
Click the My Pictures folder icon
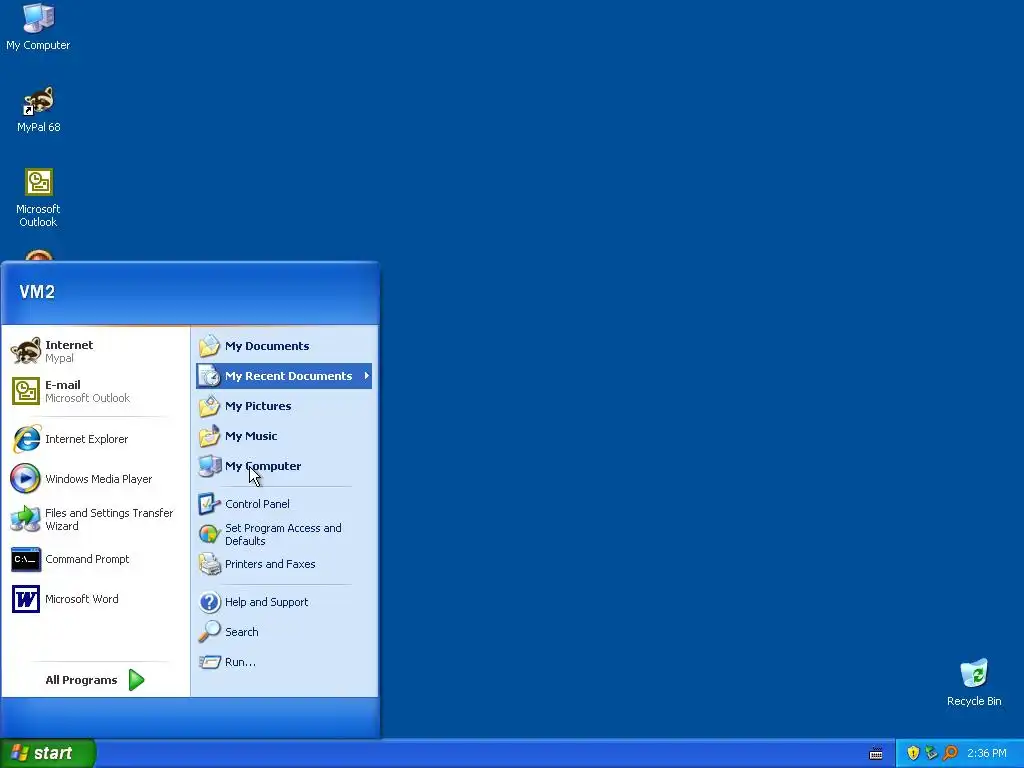[210, 406]
